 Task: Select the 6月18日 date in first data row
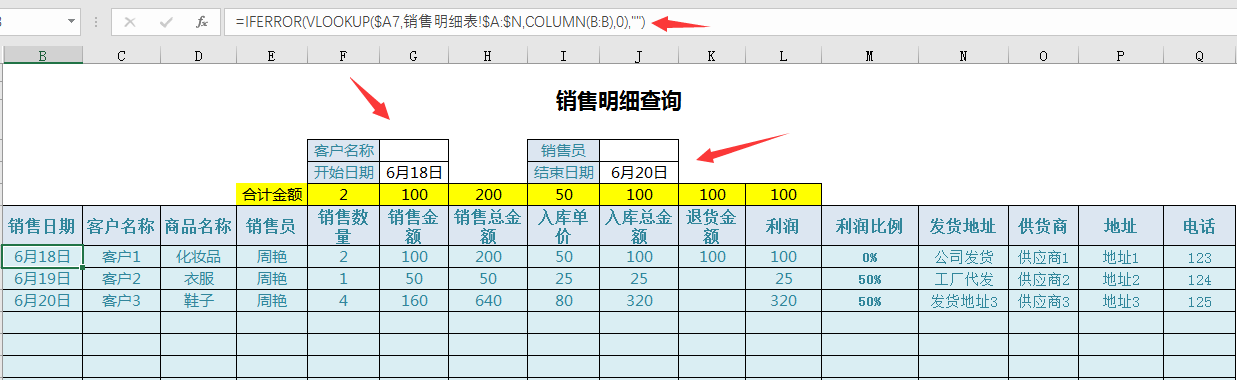pyautogui.click(x=42, y=256)
